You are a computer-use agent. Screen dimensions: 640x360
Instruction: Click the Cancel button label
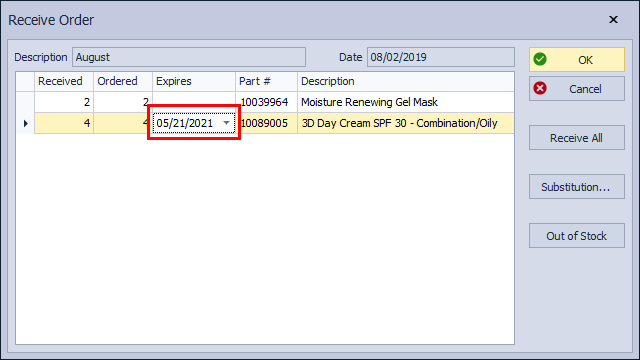(x=585, y=89)
